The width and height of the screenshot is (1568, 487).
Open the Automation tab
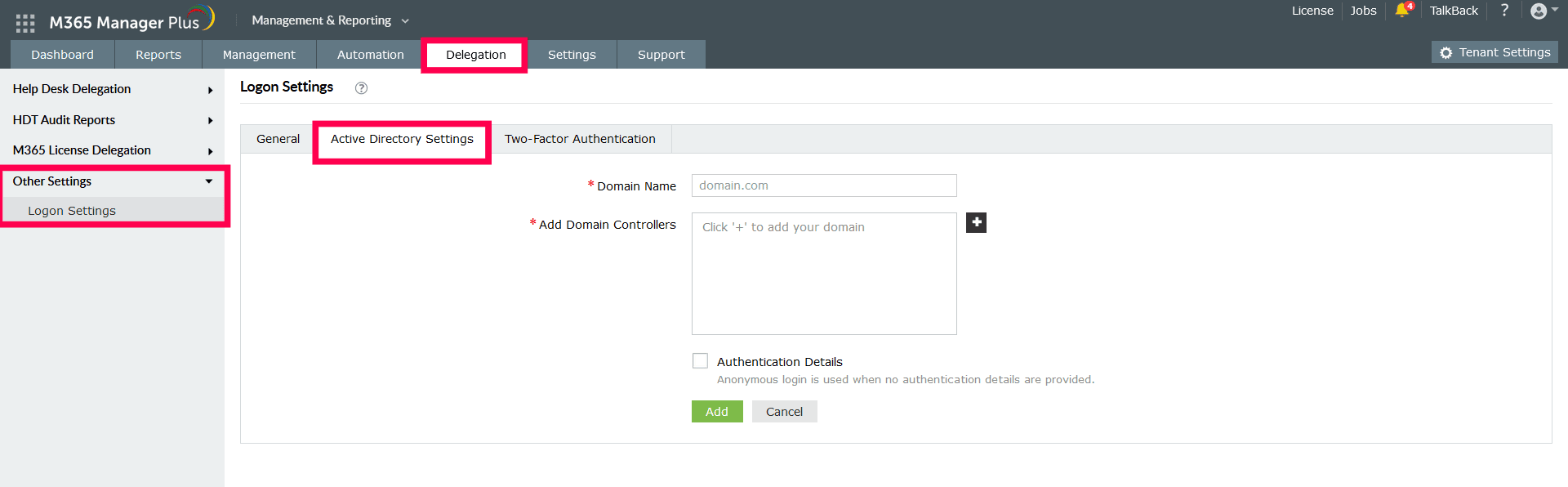(x=370, y=55)
